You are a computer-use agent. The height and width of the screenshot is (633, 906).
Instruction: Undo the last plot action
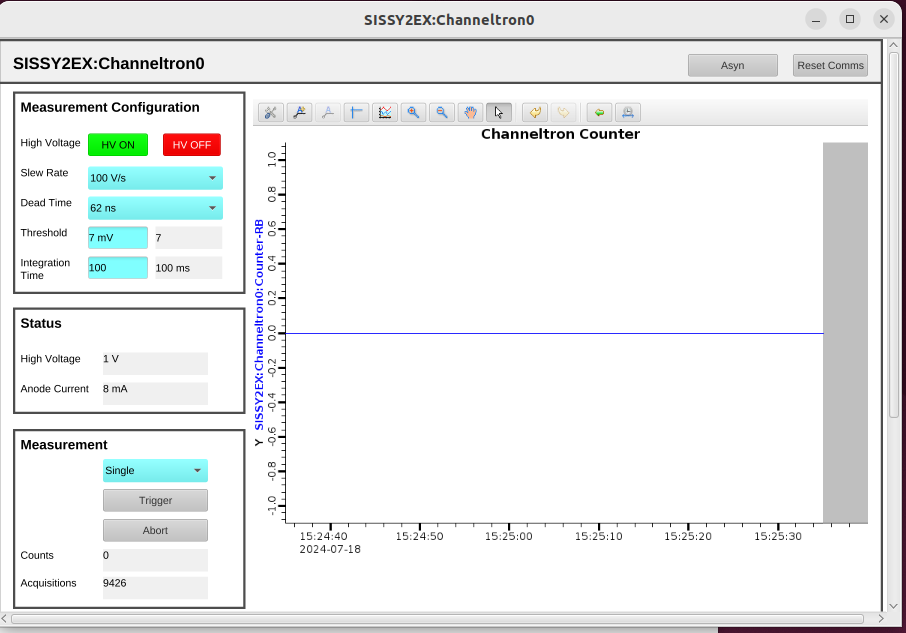click(x=535, y=112)
